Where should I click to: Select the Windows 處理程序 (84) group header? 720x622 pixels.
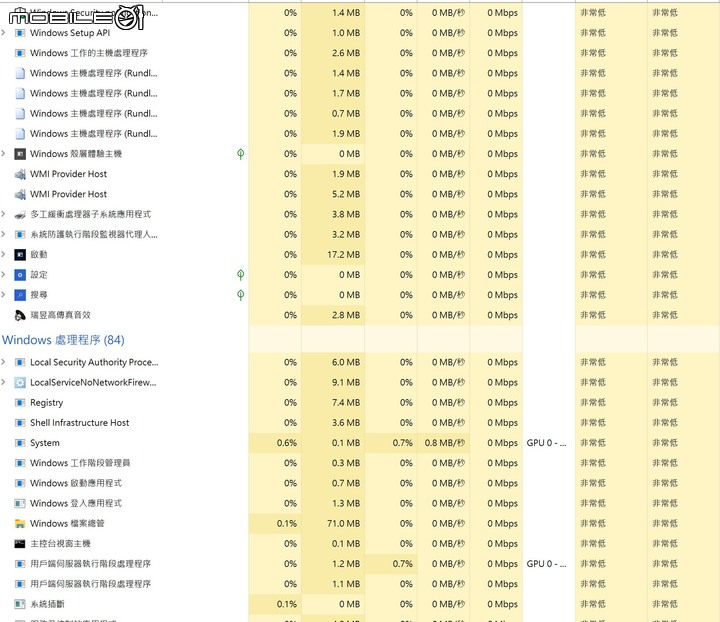point(63,340)
